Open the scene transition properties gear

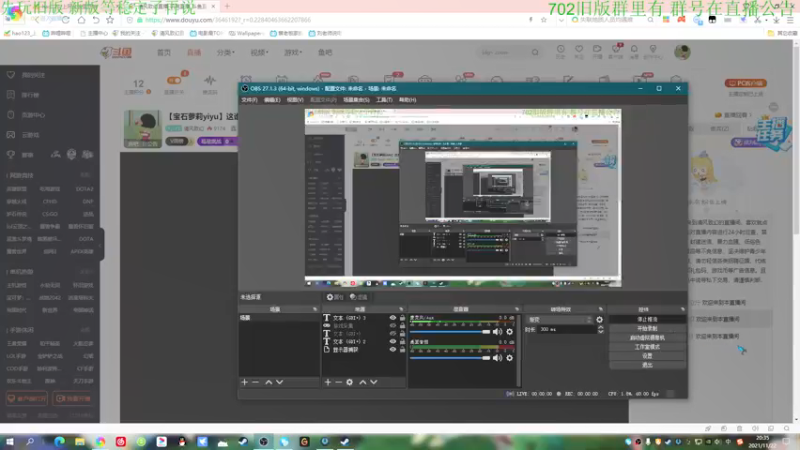pos(599,320)
